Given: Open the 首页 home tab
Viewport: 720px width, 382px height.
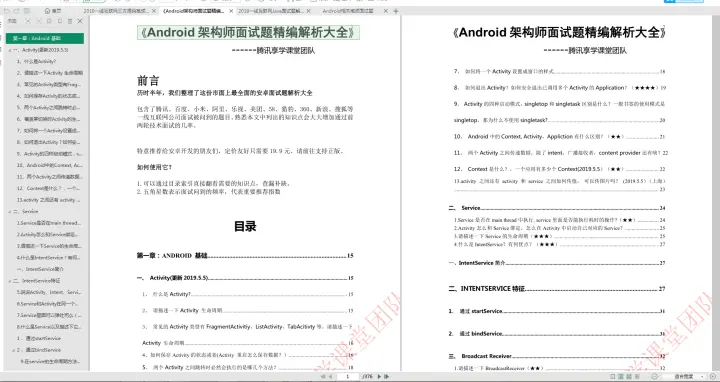Looking at the screenshot, I should pyautogui.click(x=53, y=11).
